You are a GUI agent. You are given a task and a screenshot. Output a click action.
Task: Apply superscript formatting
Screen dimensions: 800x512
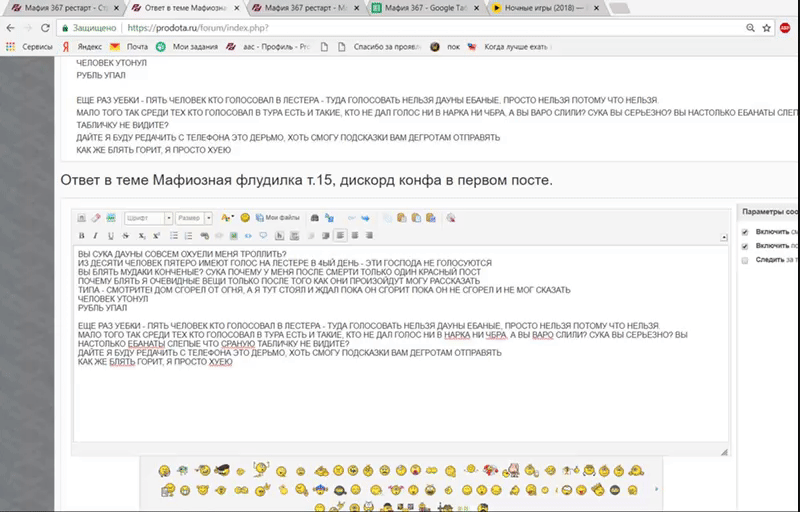(157, 236)
